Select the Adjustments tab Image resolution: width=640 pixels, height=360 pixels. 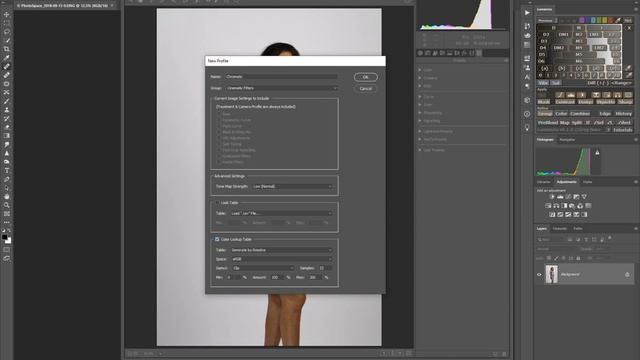tap(567, 182)
